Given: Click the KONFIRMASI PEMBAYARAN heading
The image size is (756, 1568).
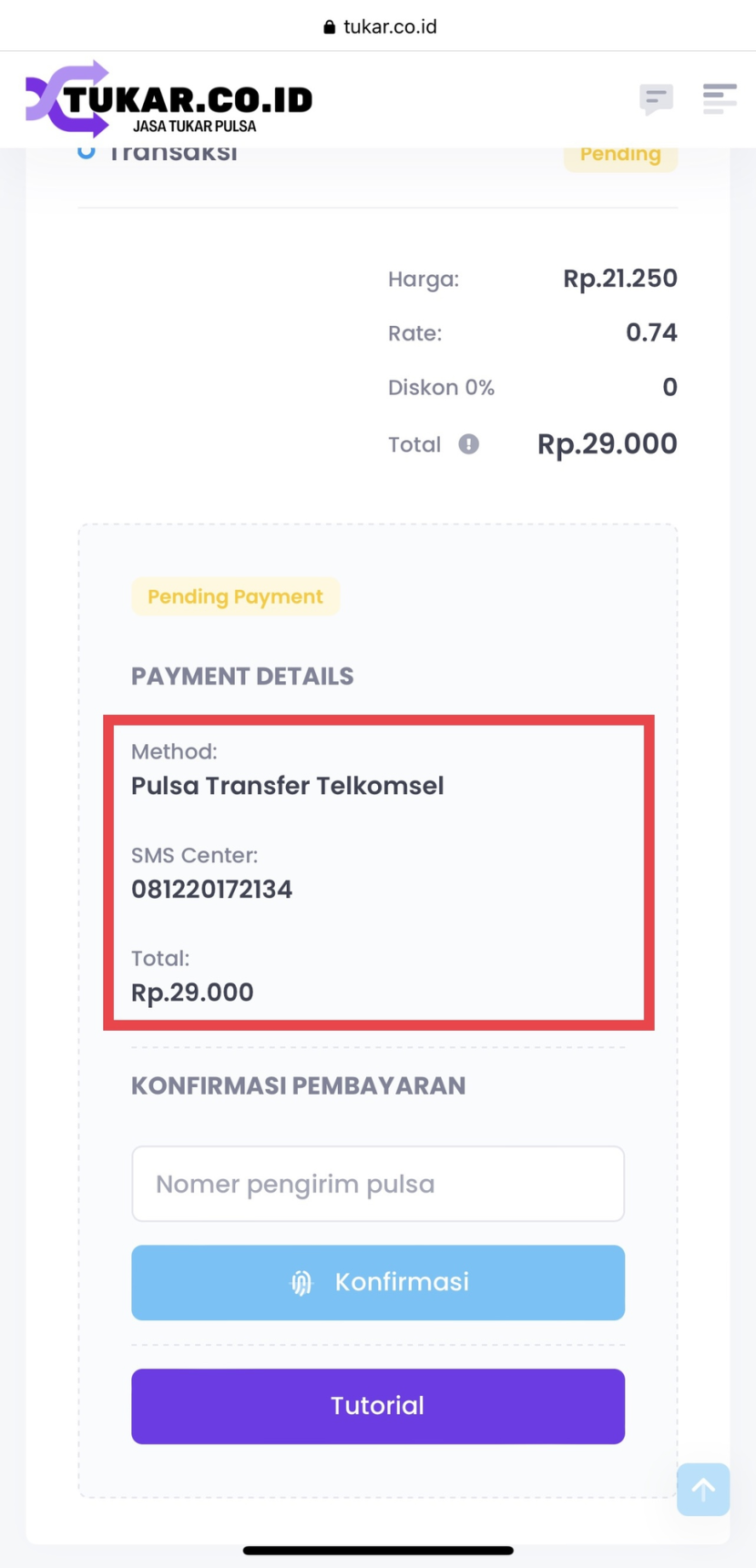Looking at the screenshot, I should (x=298, y=1085).
